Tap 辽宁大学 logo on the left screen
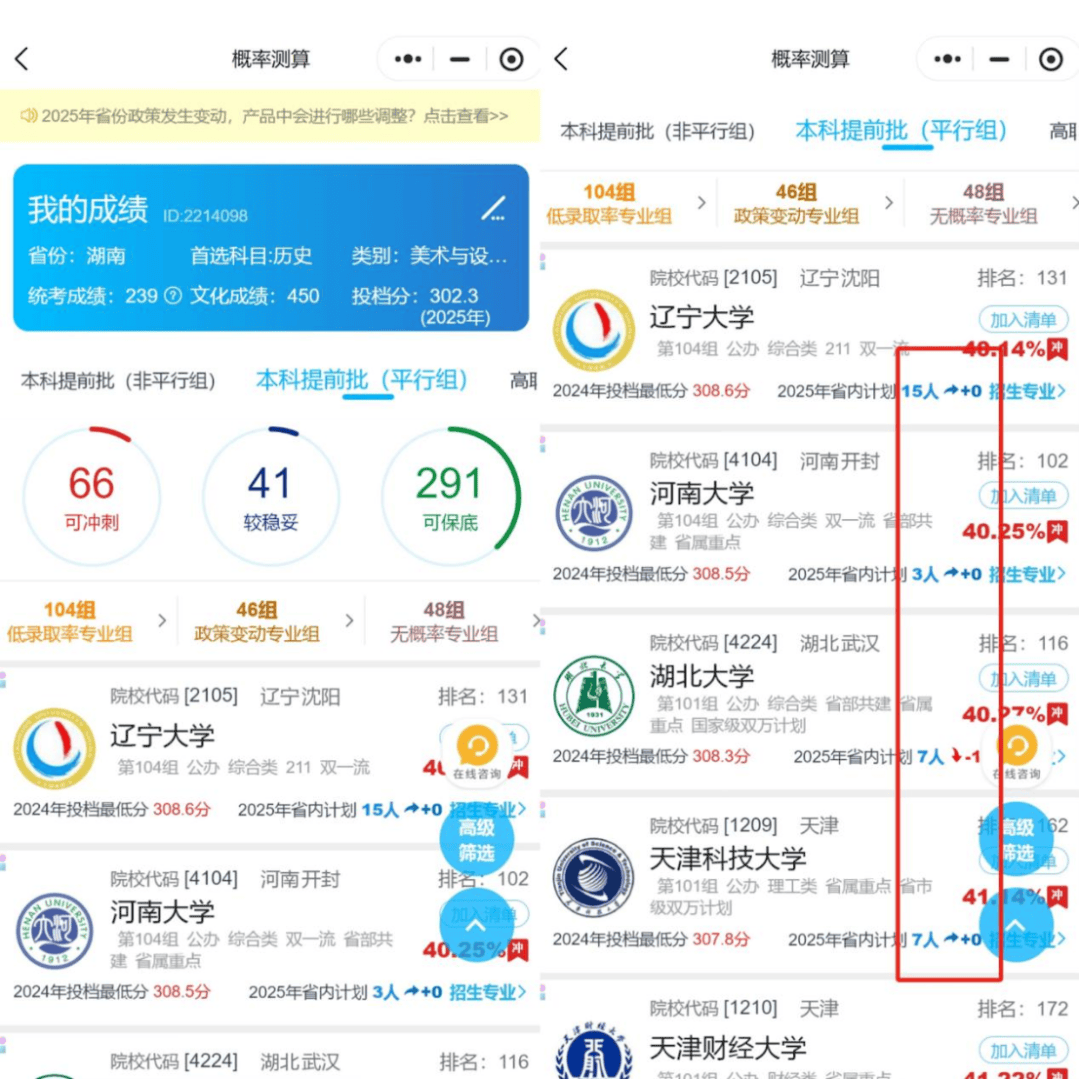Image resolution: width=1080 pixels, height=1080 pixels. click(x=54, y=749)
